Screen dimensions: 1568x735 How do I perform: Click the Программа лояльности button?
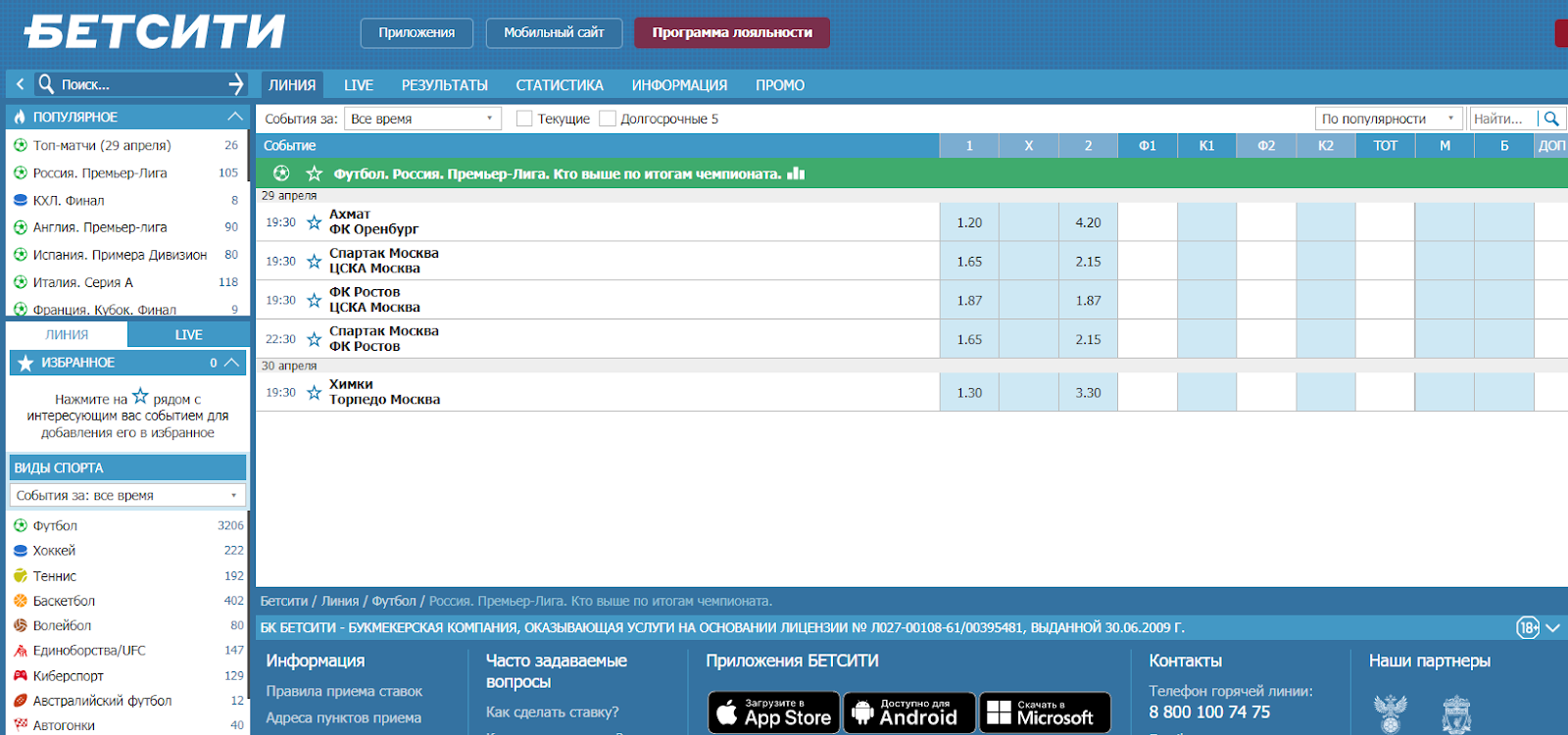click(732, 32)
